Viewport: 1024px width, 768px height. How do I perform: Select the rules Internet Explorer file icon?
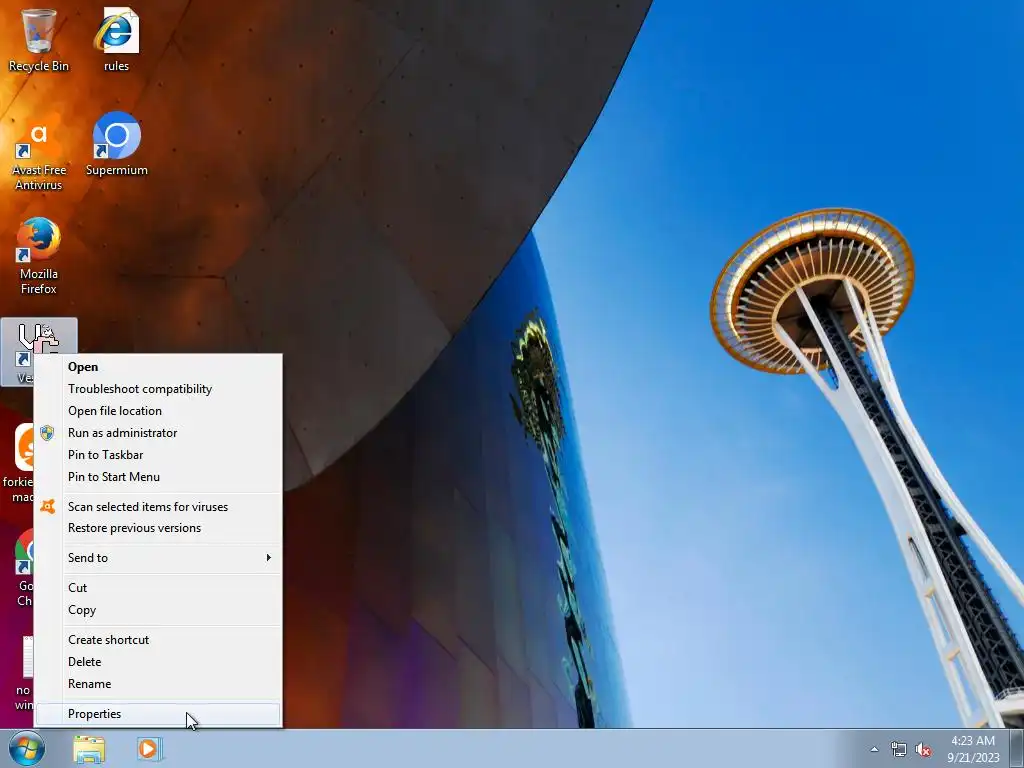(116, 40)
